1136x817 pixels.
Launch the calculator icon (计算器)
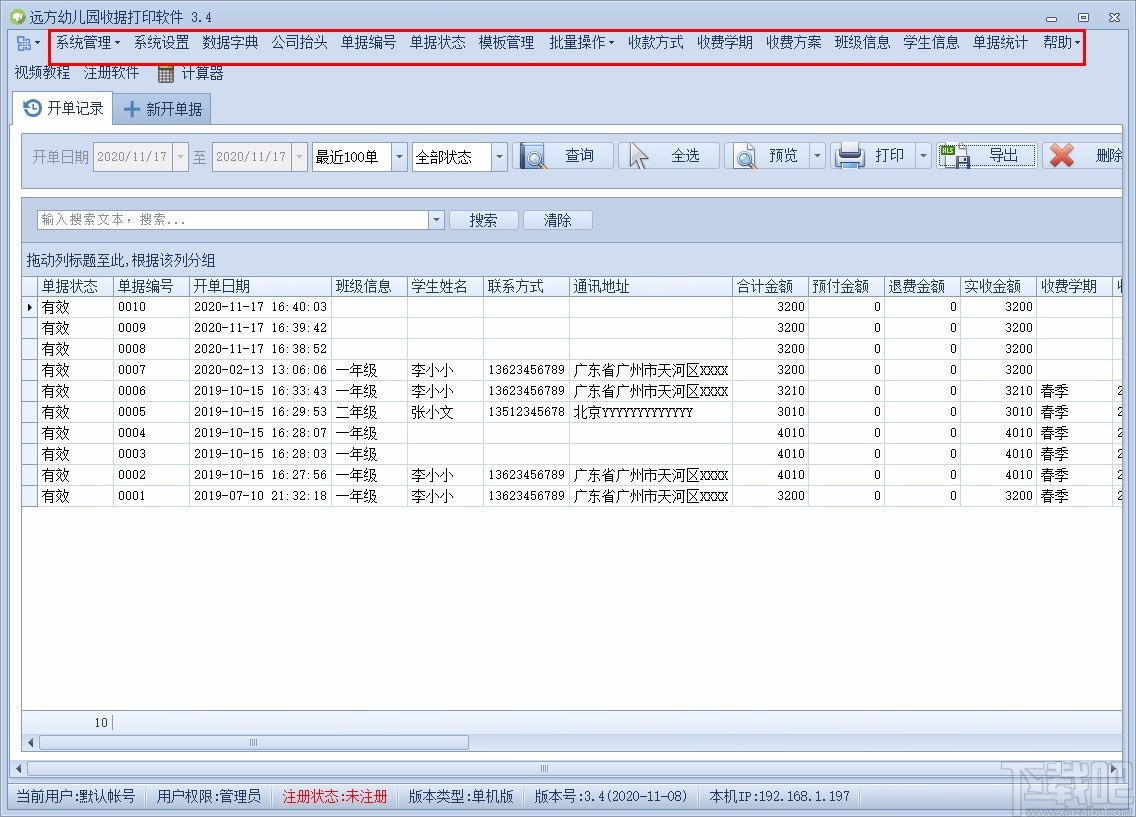[x=166, y=73]
